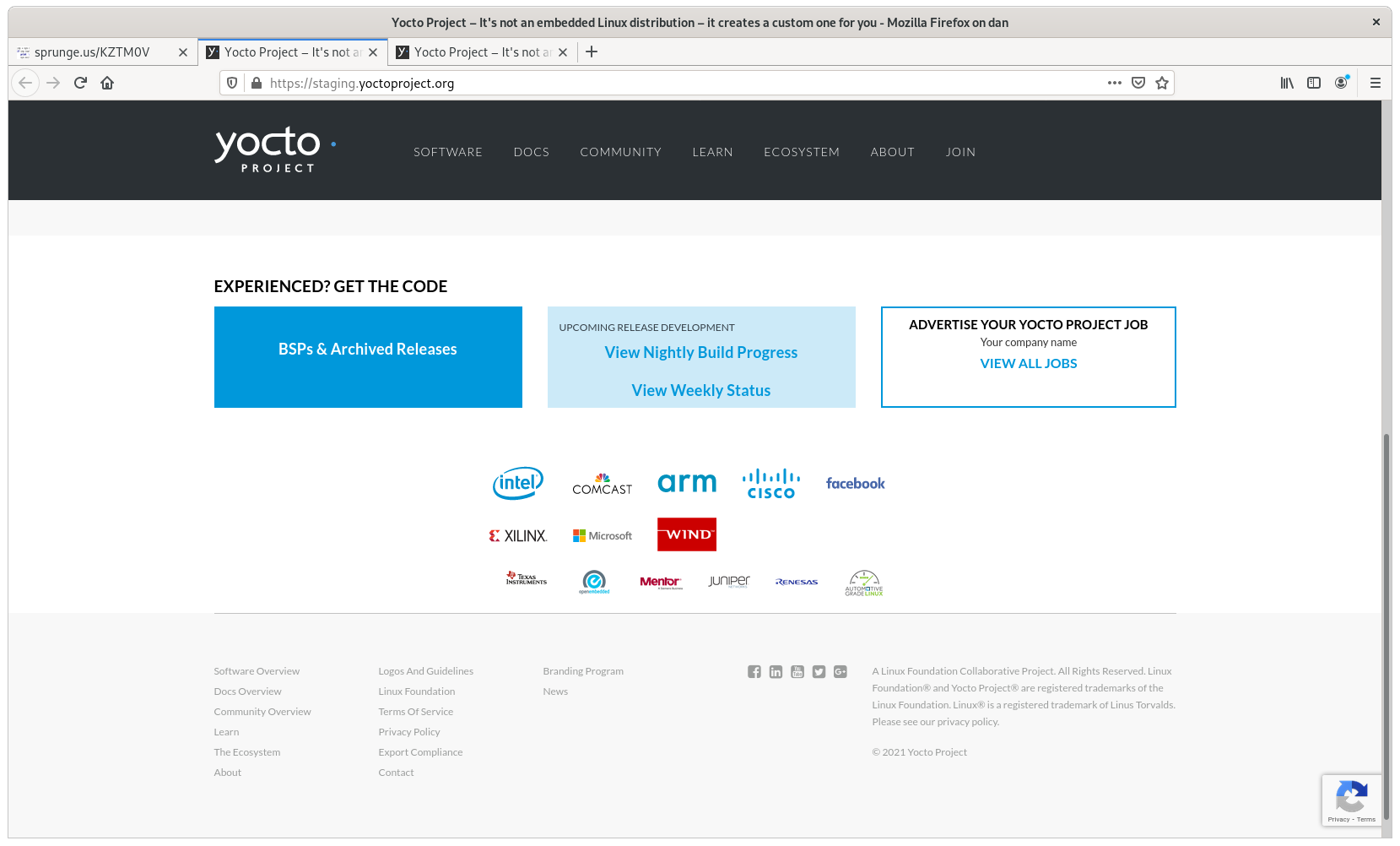Click the Mentor logo
This screenshot has width=1400, height=846.
(661, 582)
